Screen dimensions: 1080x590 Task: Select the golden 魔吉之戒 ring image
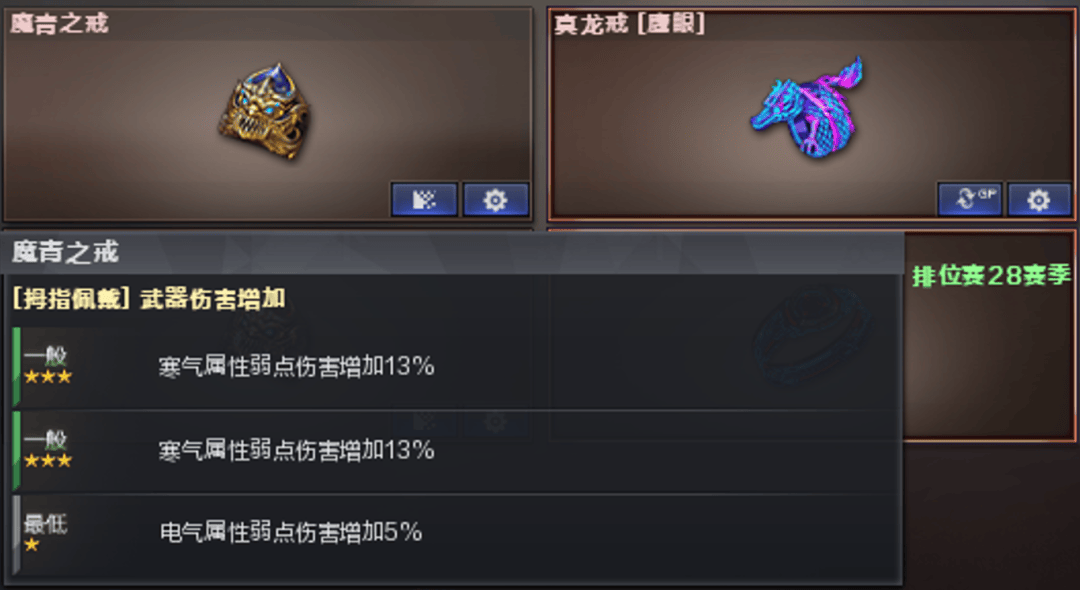pos(264,112)
